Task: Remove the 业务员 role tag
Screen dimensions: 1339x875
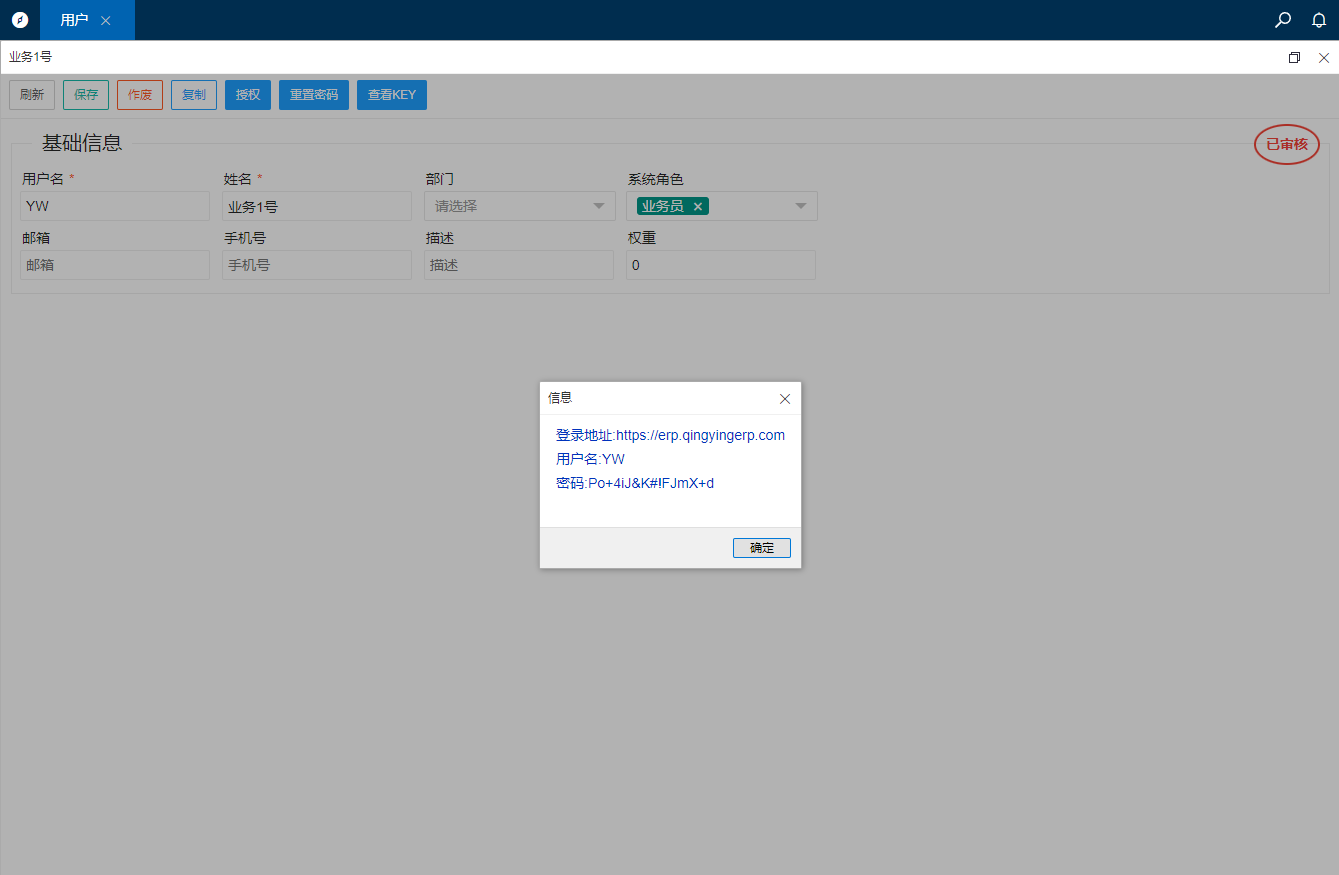Action: [x=698, y=206]
